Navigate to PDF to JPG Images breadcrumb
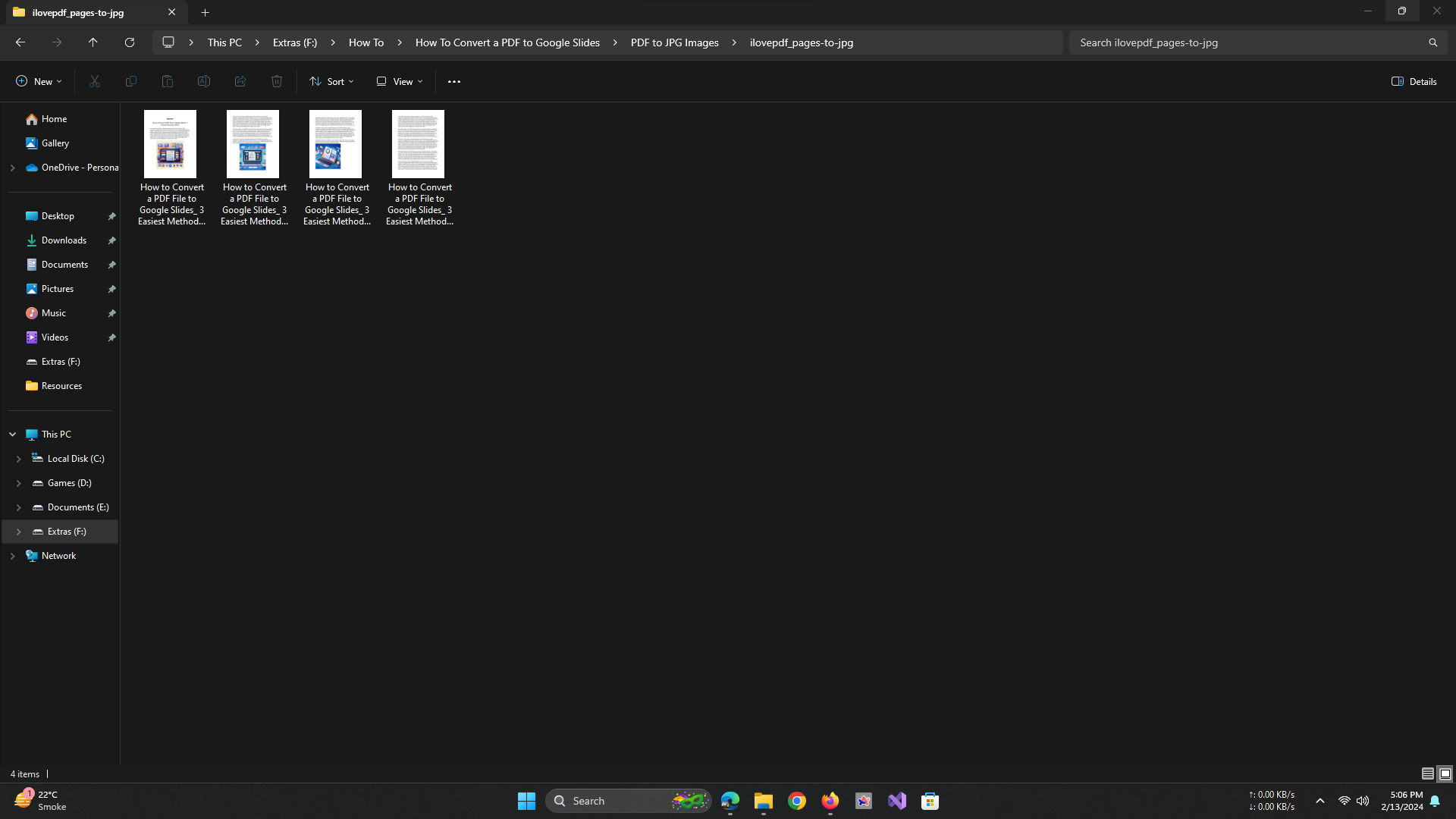The height and width of the screenshot is (819, 1456). (x=674, y=42)
